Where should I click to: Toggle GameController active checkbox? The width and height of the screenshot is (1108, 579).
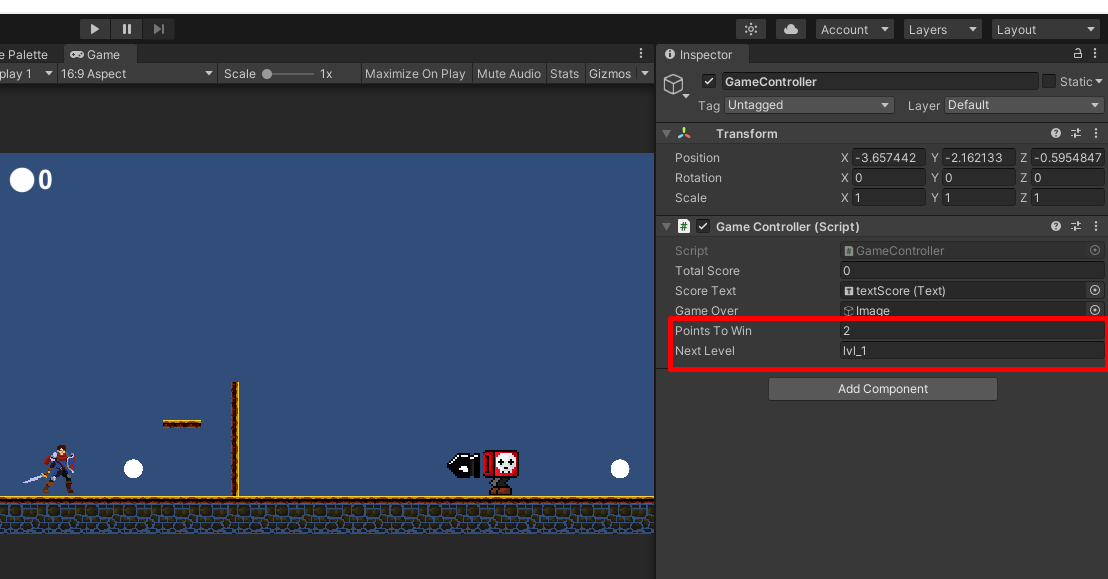709,81
